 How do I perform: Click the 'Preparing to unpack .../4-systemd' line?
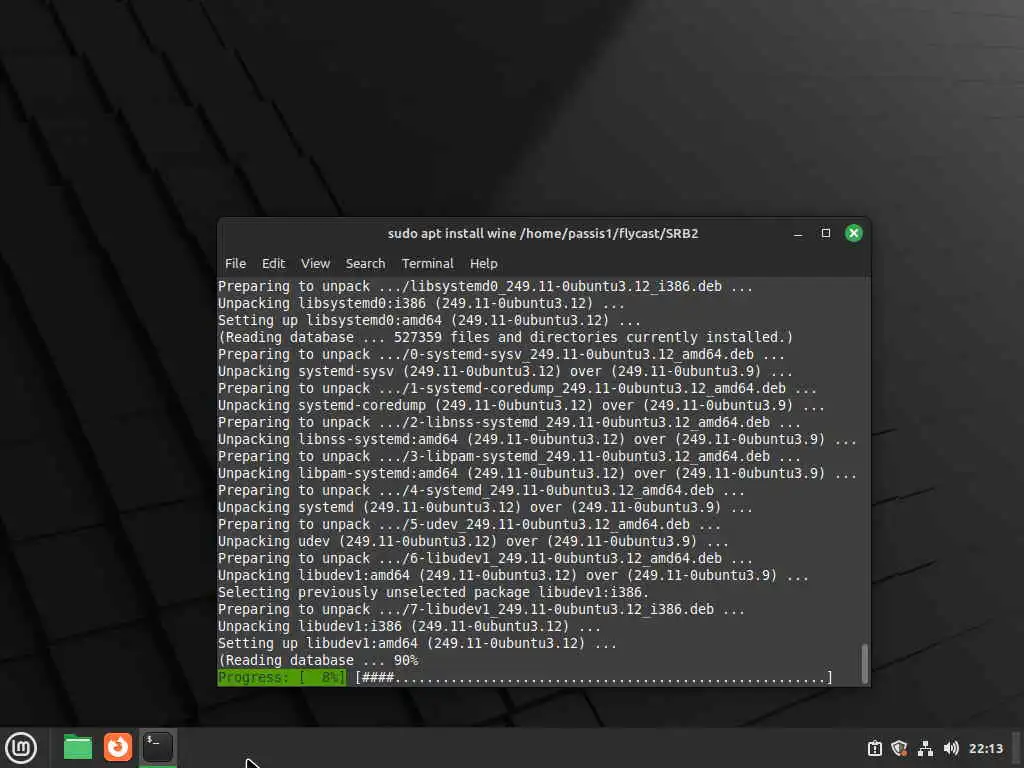pos(481,490)
